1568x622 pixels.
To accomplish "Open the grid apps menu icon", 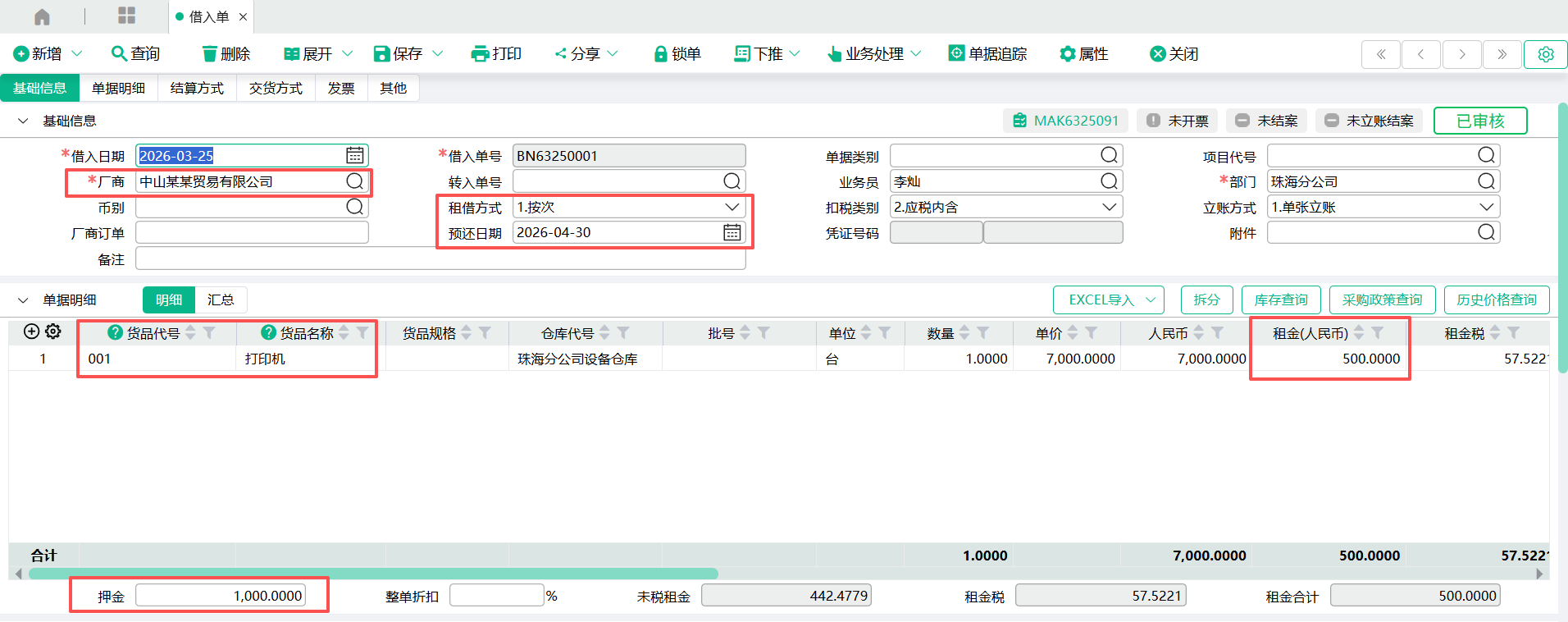I will (x=126, y=16).
